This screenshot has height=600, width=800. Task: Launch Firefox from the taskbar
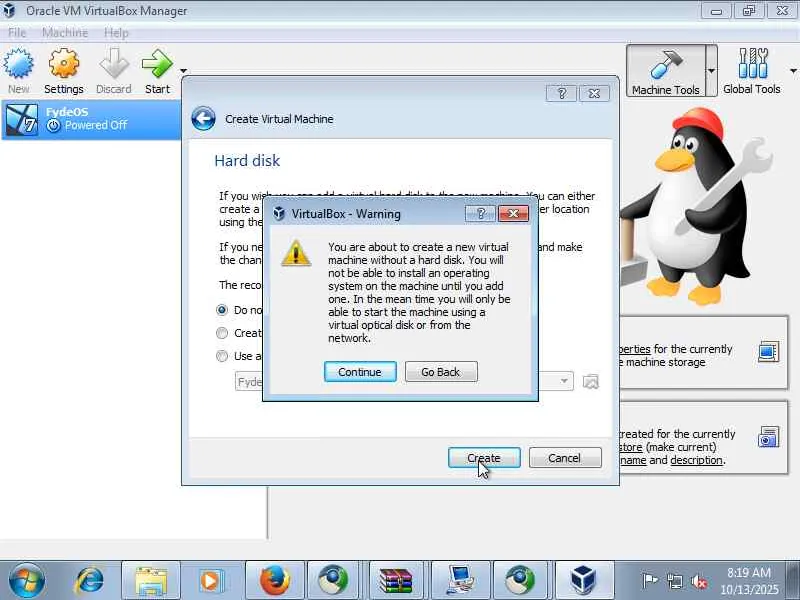(275, 580)
